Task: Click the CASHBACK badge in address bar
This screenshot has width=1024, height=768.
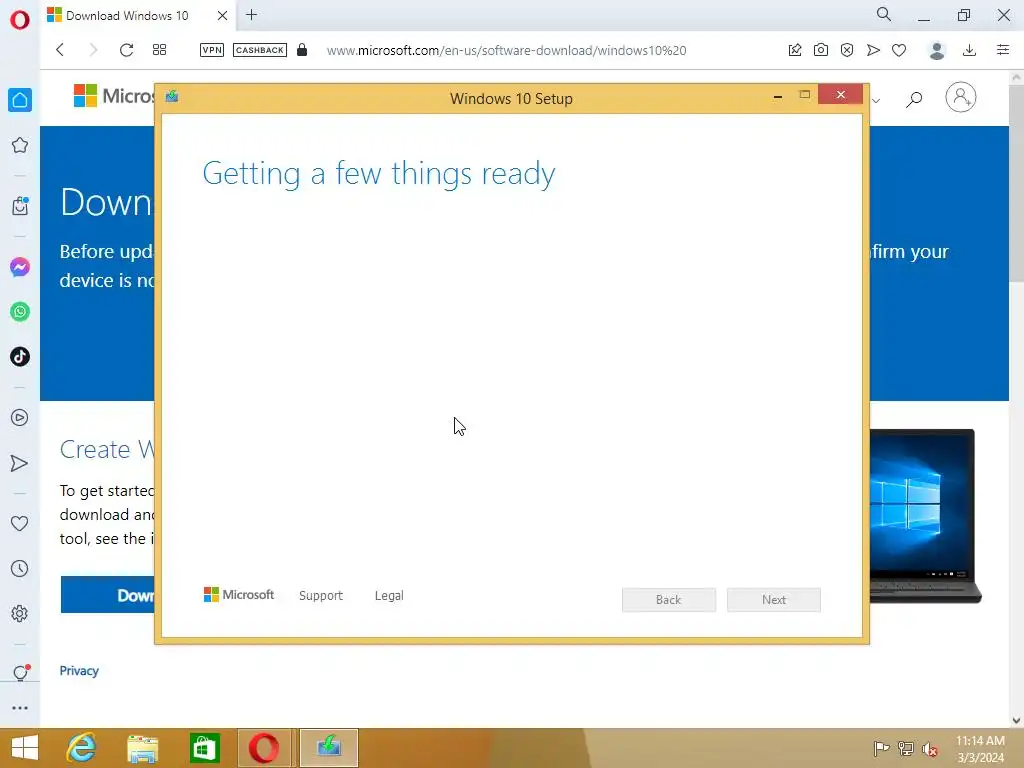Action: (260, 50)
